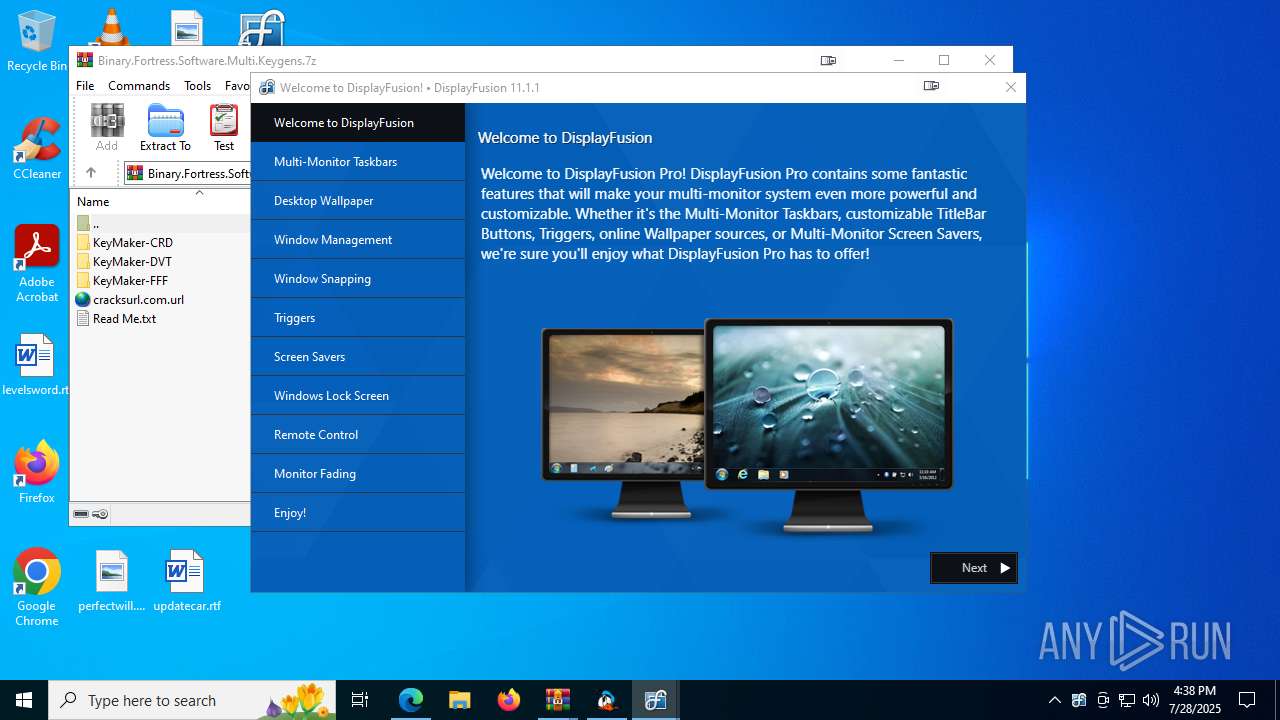This screenshot has height=720, width=1280.
Task: Open Multi-Monitor Taskbars page in DisplayFusion
Action: (x=358, y=162)
